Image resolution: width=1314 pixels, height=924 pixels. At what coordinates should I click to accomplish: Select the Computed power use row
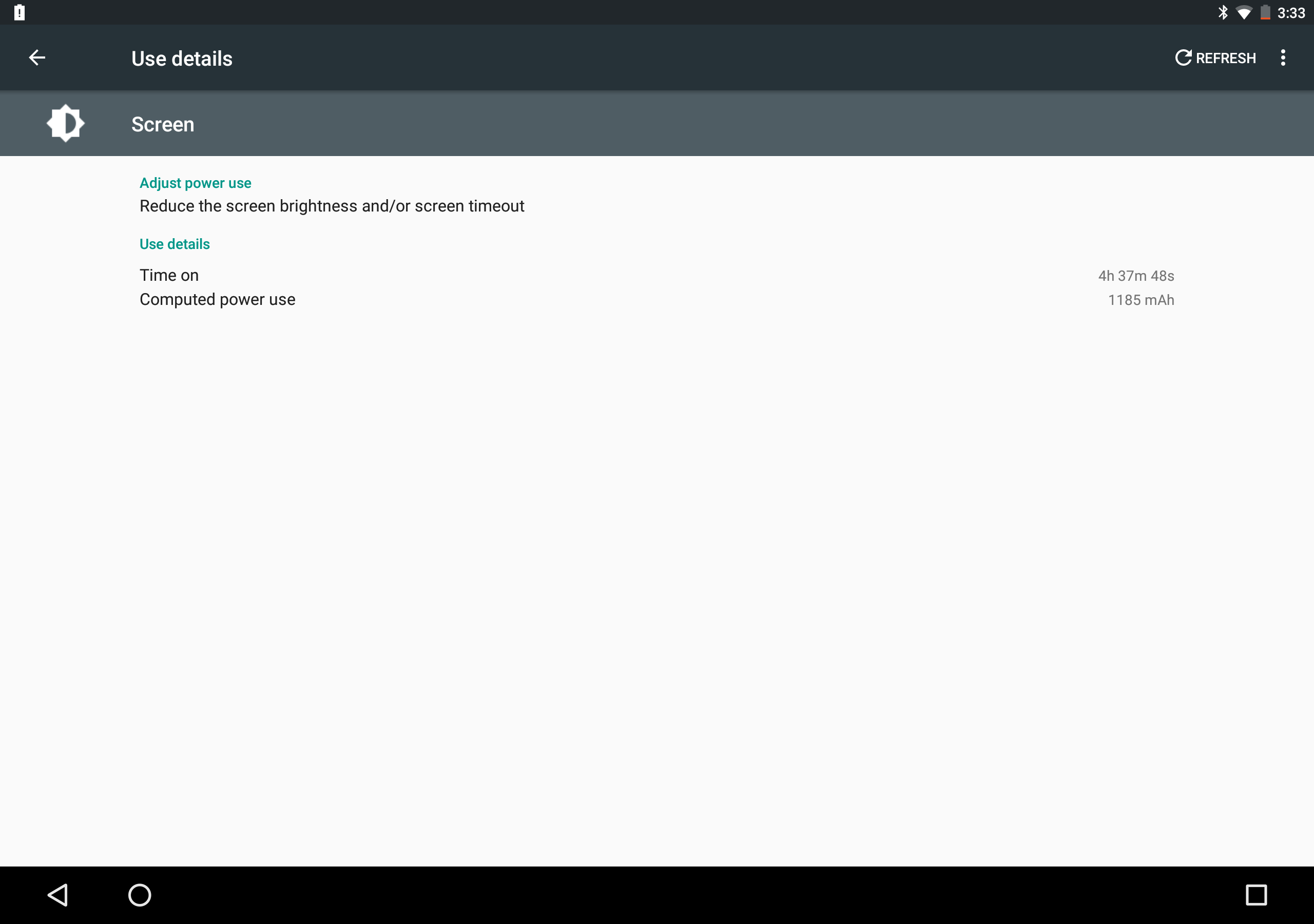pos(217,299)
